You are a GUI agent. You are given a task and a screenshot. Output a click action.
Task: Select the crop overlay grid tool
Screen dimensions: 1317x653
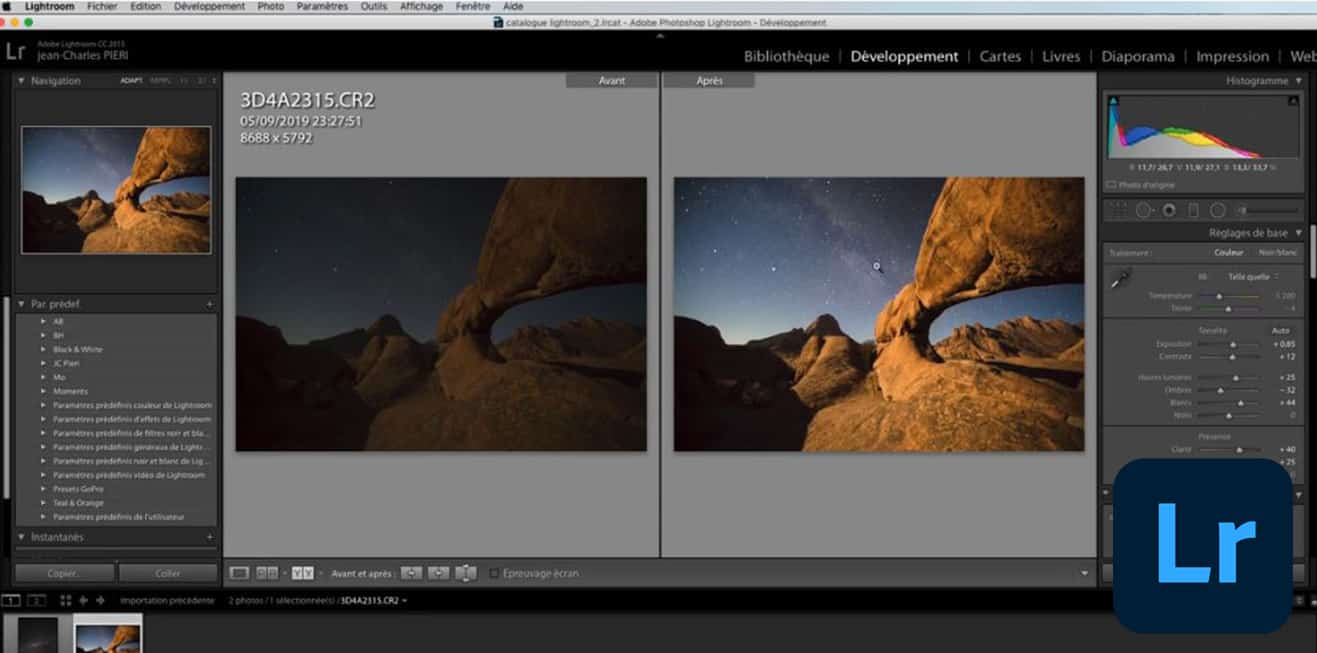(x=1118, y=210)
